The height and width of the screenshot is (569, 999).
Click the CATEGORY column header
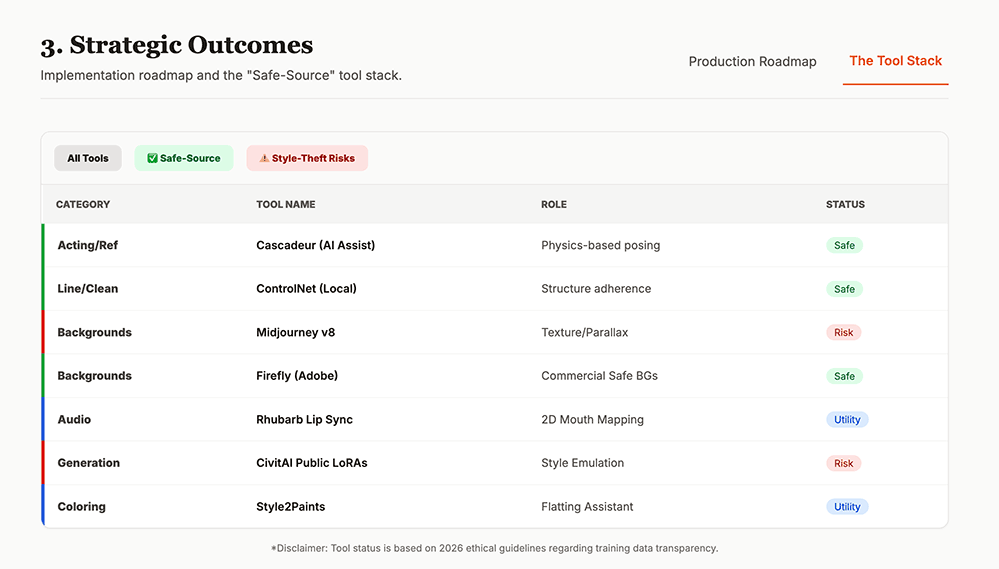pyautogui.click(x=83, y=205)
